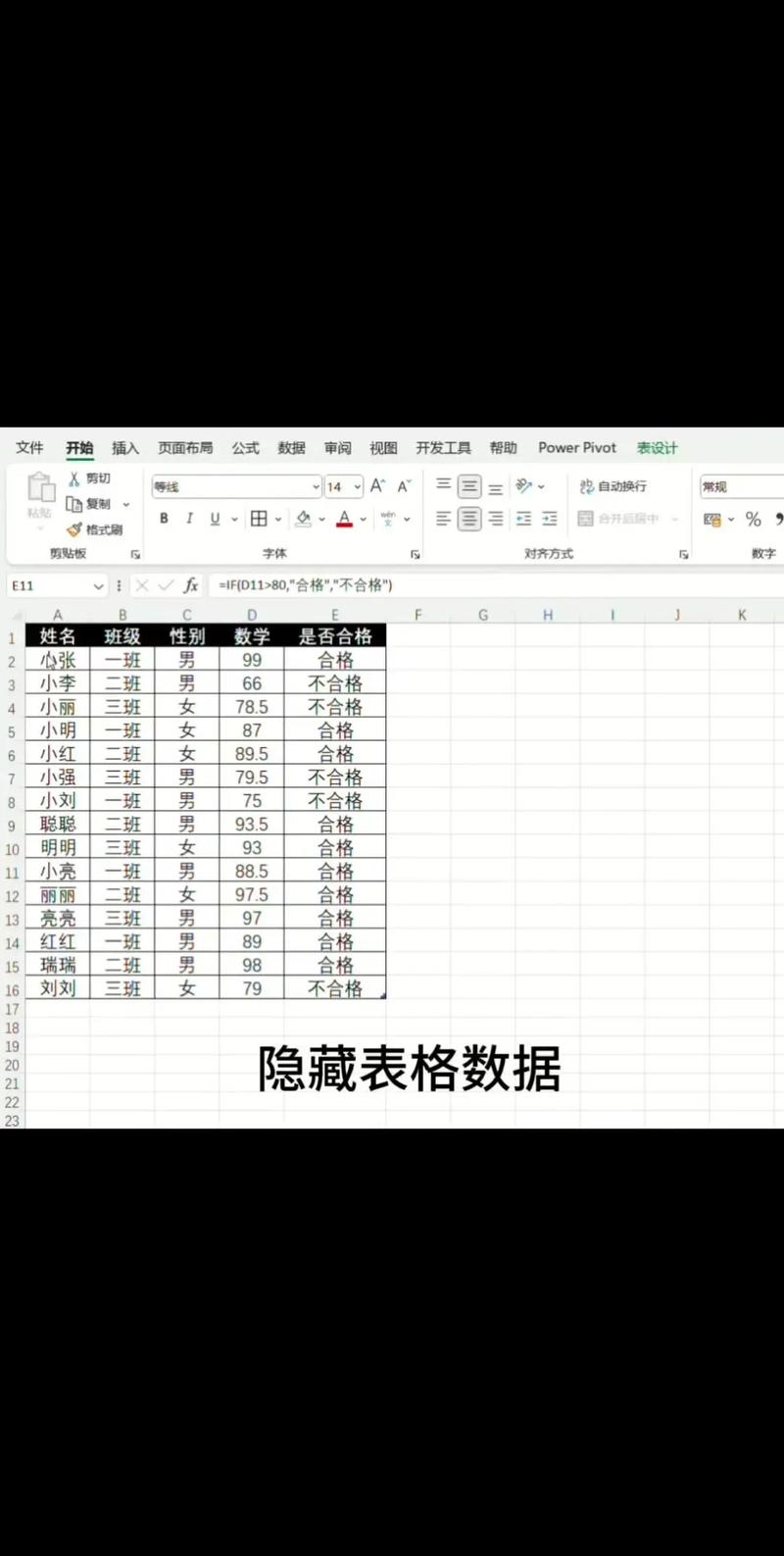Screen dimensions: 784x1556
Task: Open the Alignment (对齐方式) dialog launcher
Action: [683, 555]
